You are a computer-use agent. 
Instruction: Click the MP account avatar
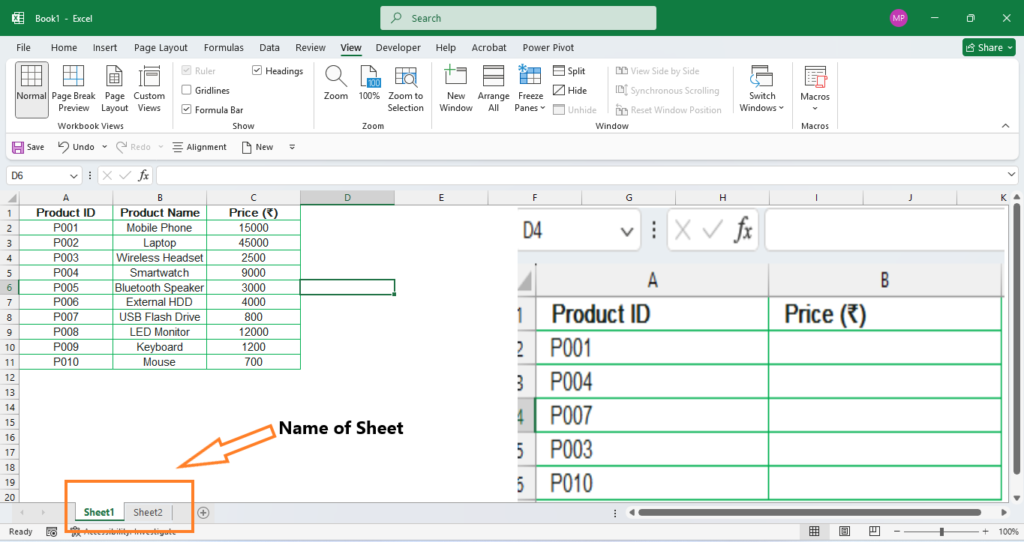pos(899,18)
